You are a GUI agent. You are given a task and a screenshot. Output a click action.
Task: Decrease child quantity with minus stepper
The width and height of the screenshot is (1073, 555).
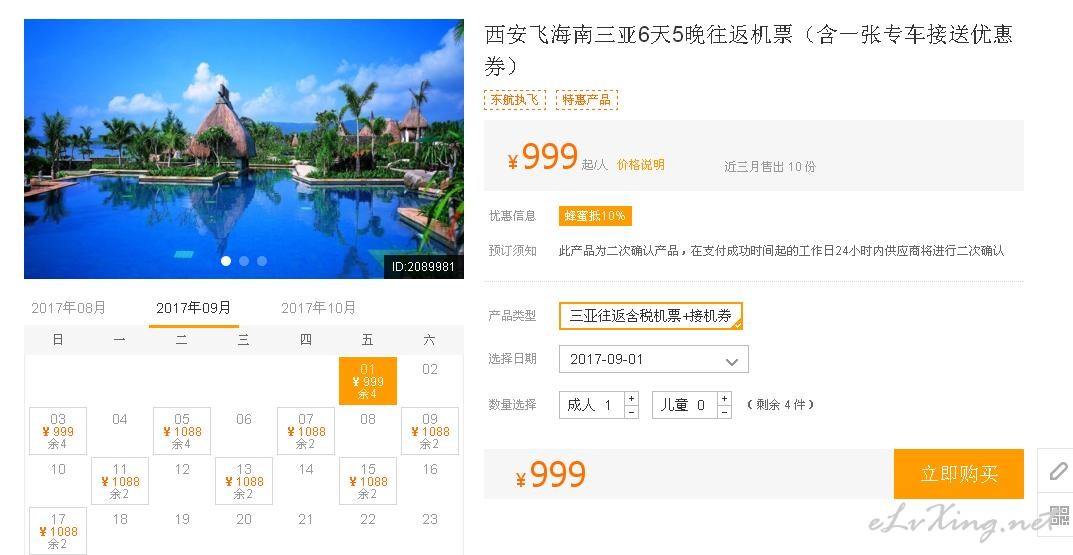[725, 411]
